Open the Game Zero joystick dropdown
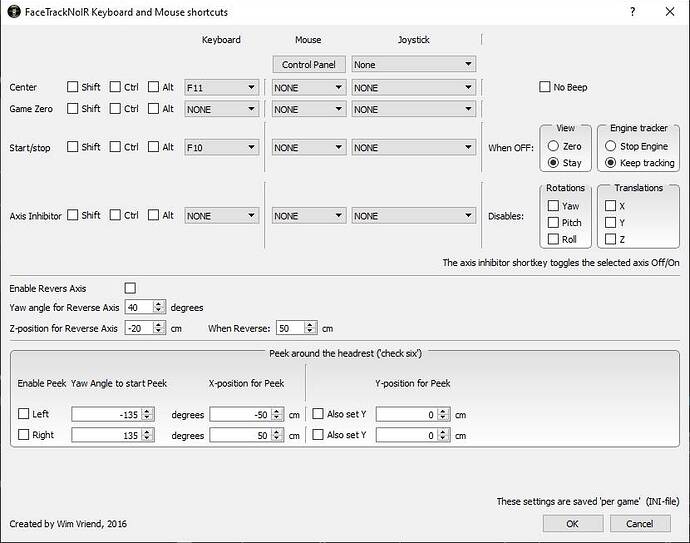The width and height of the screenshot is (690, 543). coord(413,109)
